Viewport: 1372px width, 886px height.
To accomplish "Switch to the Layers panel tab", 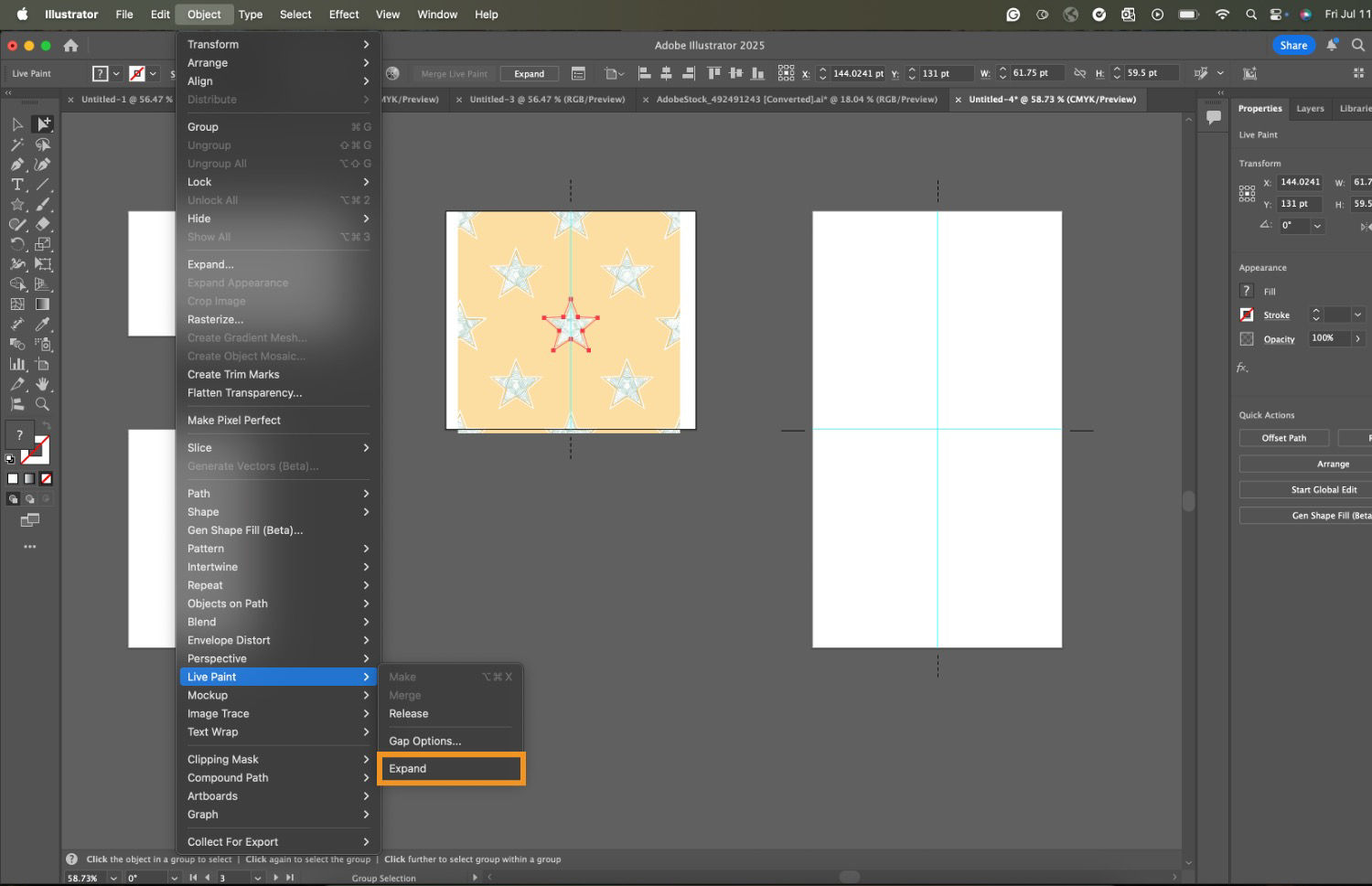I will point(1310,108).
